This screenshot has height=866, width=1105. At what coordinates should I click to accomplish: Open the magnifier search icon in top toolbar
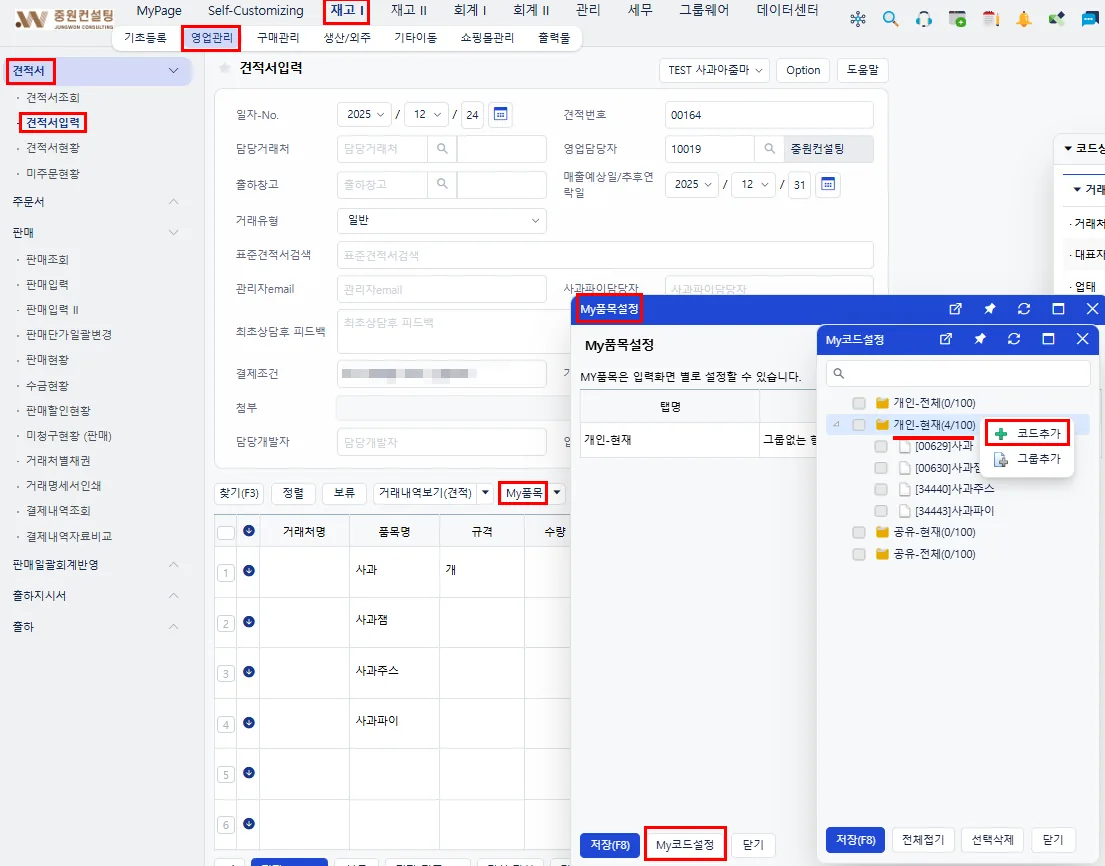891,19
